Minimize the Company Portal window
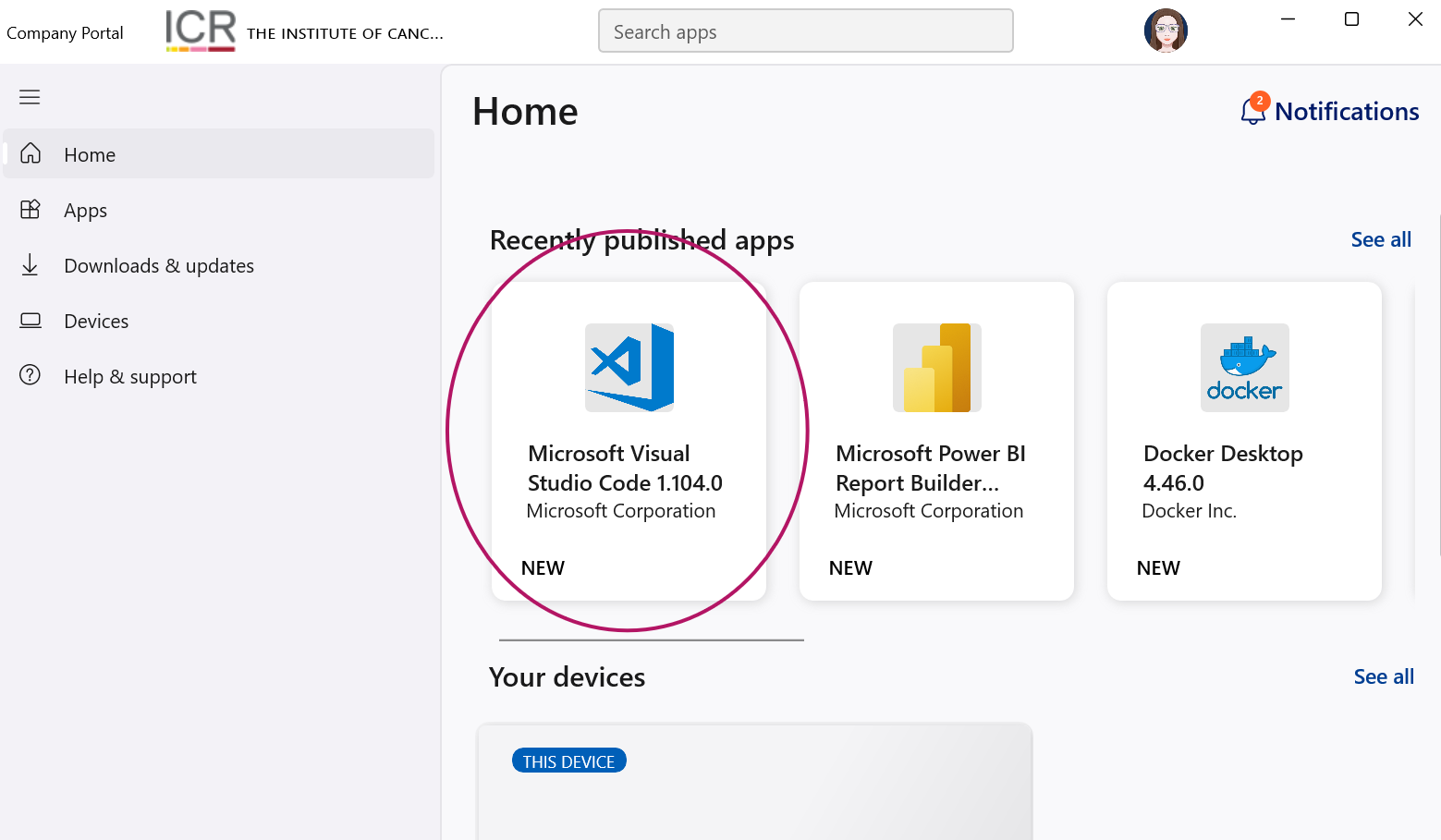Image resolution: width=1441 pixels, height=840 pixels. click(1288, 18)
